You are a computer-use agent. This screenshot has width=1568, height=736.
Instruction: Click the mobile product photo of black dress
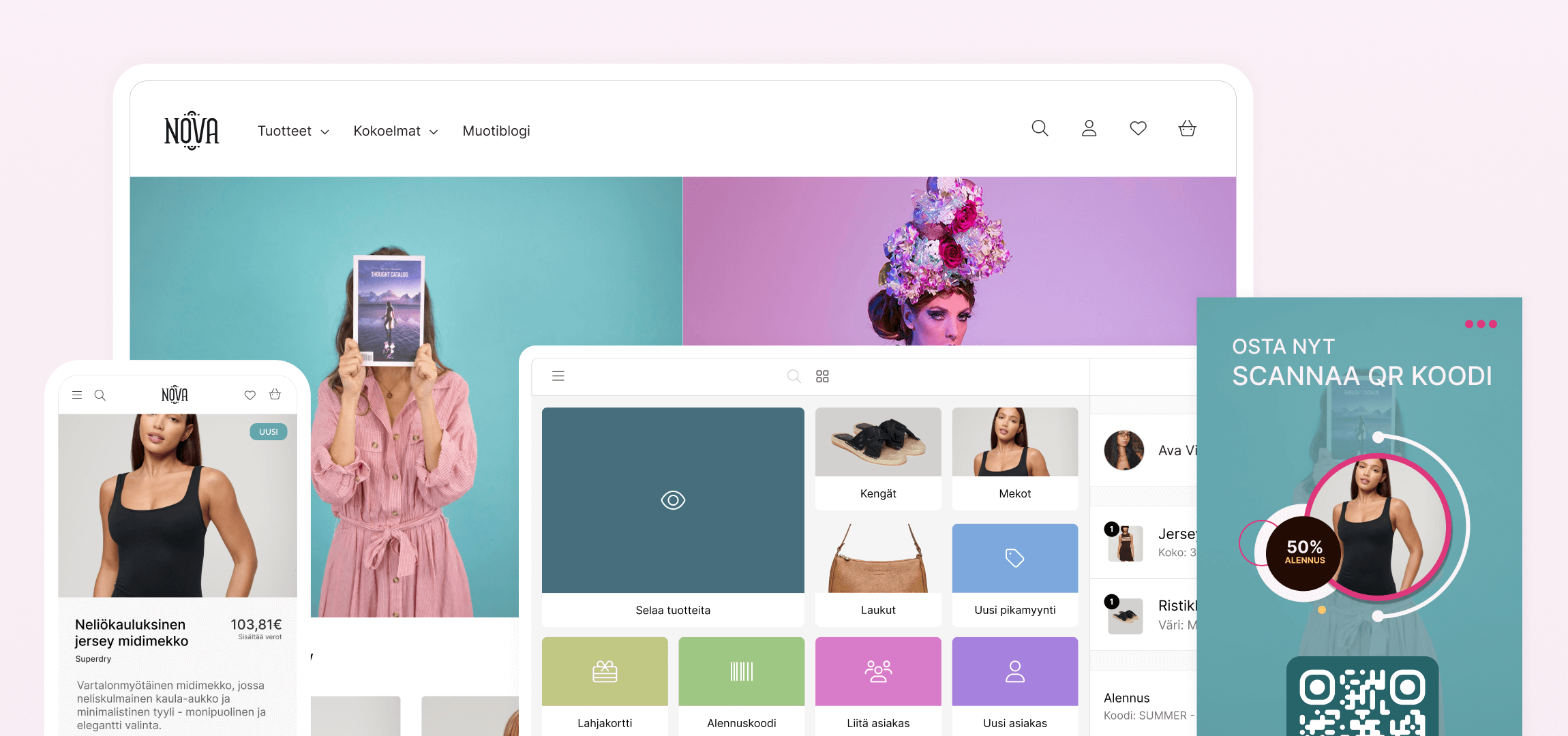click(x=177, y=506)
